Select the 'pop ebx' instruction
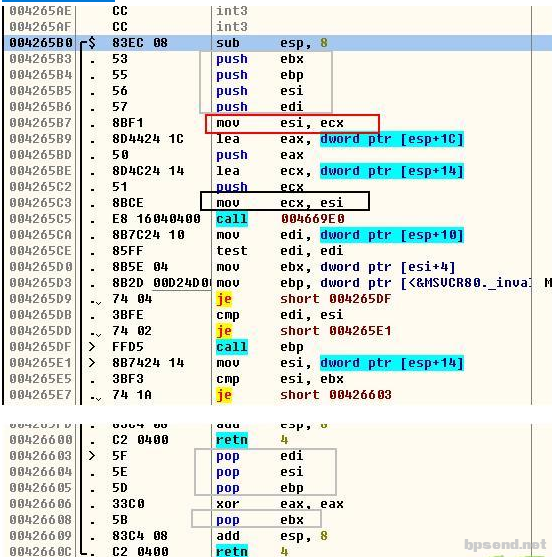Image resolution: width=552 pixels, height=557 pixels. coord(260,520)
